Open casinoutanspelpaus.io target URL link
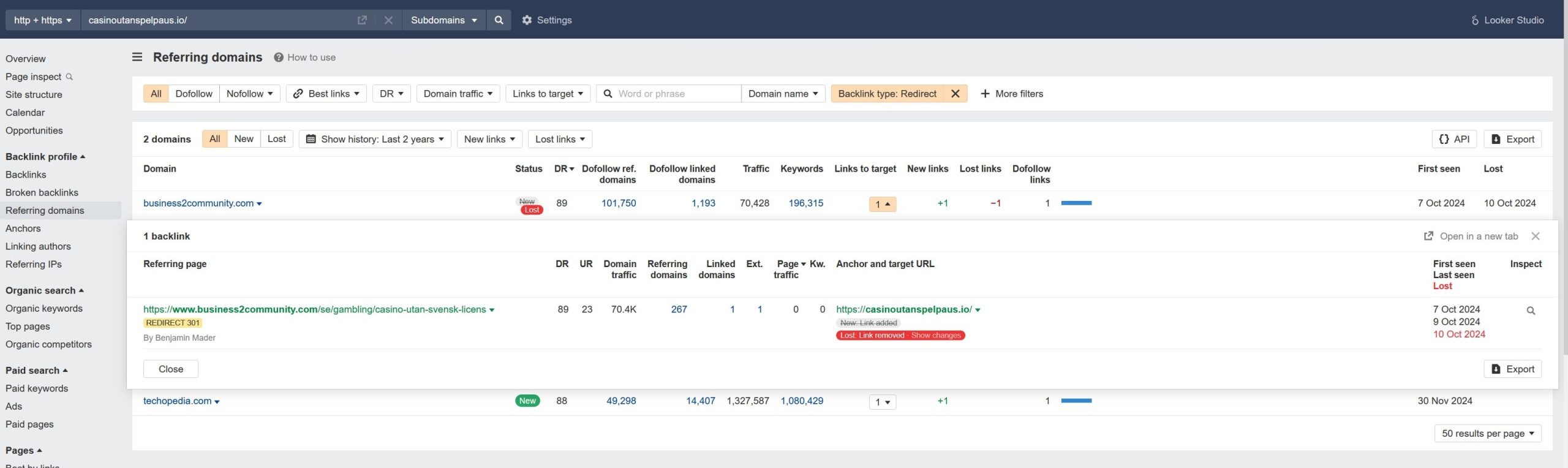The height and width of the screenshot is (468, 1568). pos(903,309)
